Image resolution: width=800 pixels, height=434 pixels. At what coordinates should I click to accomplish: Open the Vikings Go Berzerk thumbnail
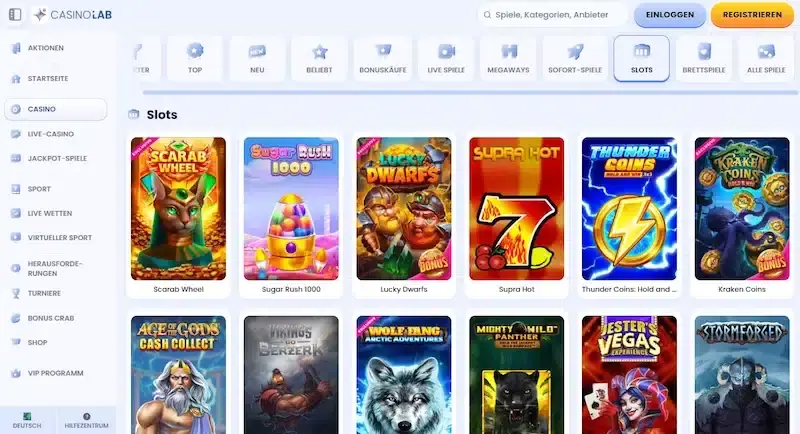291,375
